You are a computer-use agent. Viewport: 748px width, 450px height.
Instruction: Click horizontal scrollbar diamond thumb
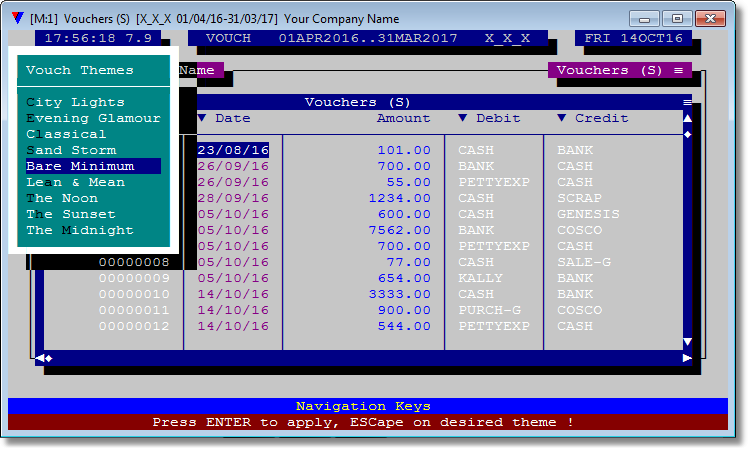(49, 358)
